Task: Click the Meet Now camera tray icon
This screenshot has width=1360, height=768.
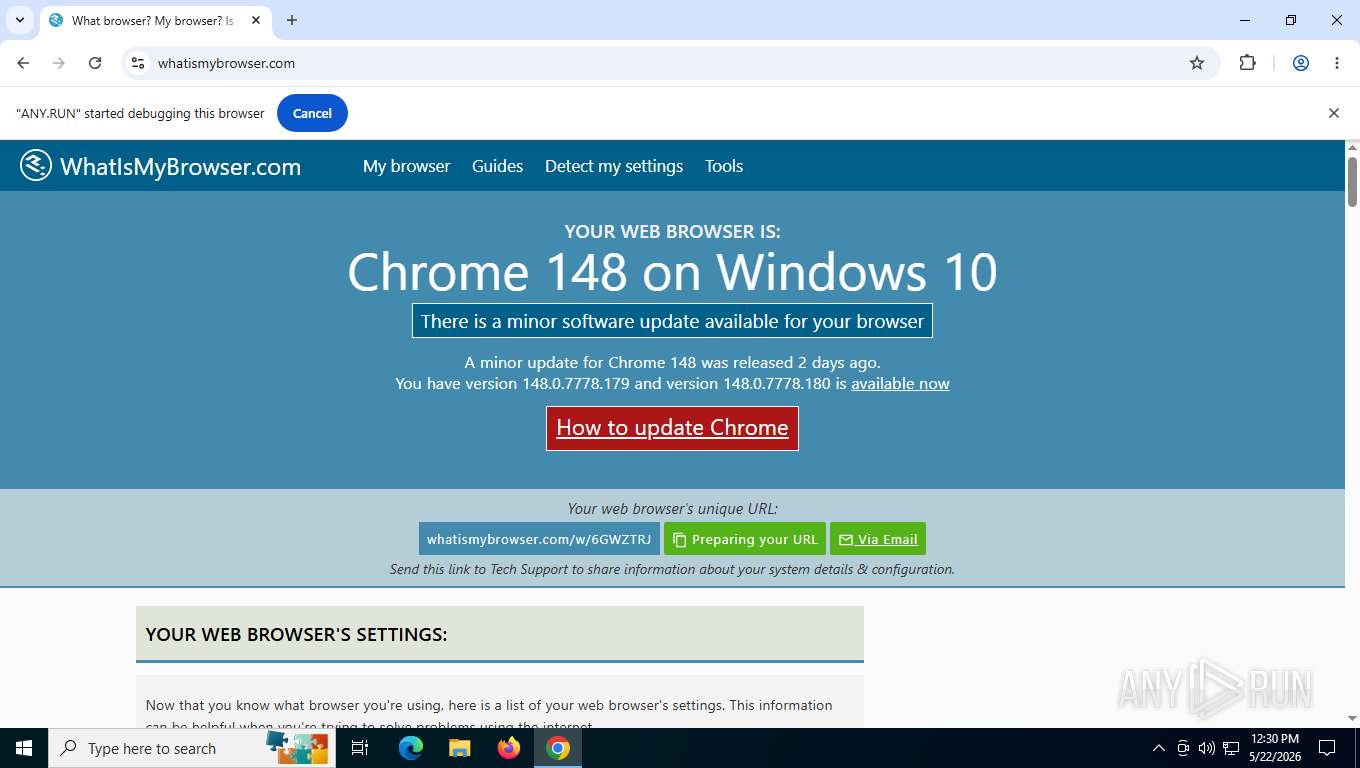Action: pos(1183,748)
